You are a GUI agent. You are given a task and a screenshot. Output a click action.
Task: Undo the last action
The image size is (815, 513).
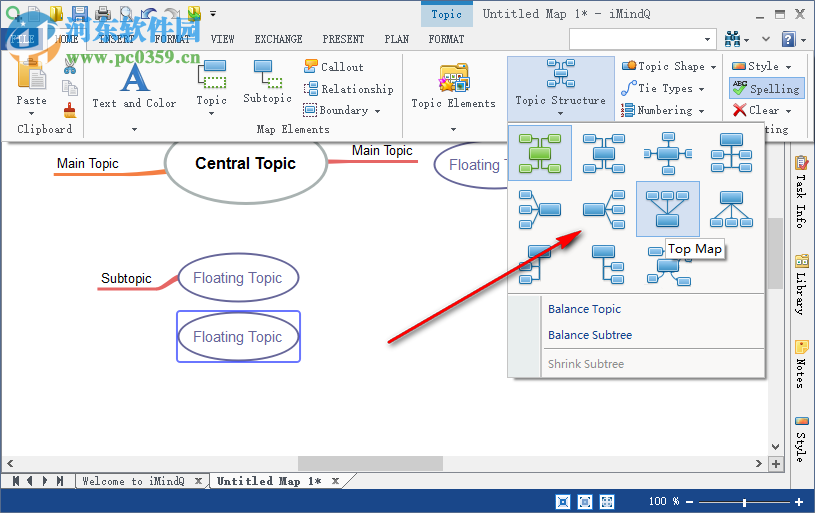(x=149, y=14)
